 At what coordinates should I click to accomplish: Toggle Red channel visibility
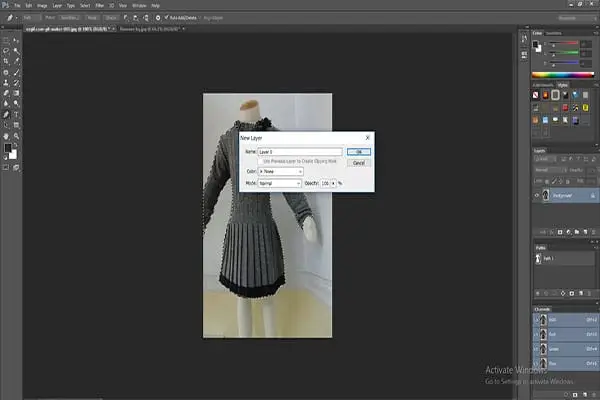[536, 335]
